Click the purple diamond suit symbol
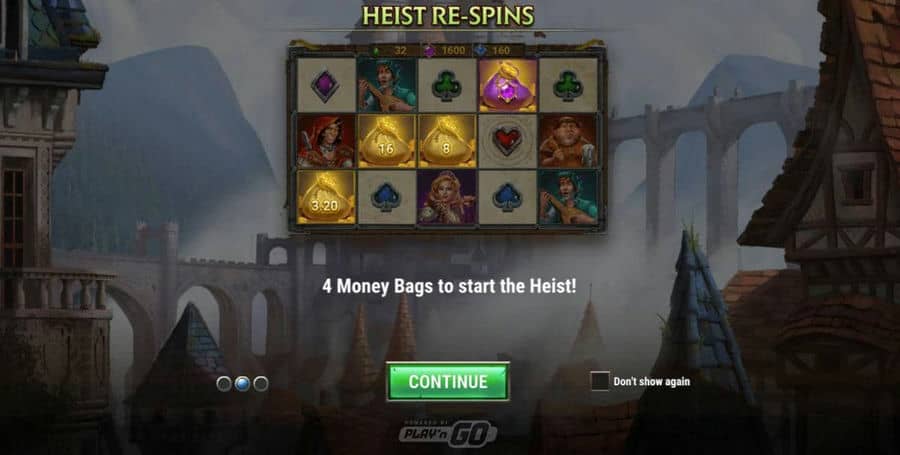The width and height of the screenshot is (900, 455). 326,85
